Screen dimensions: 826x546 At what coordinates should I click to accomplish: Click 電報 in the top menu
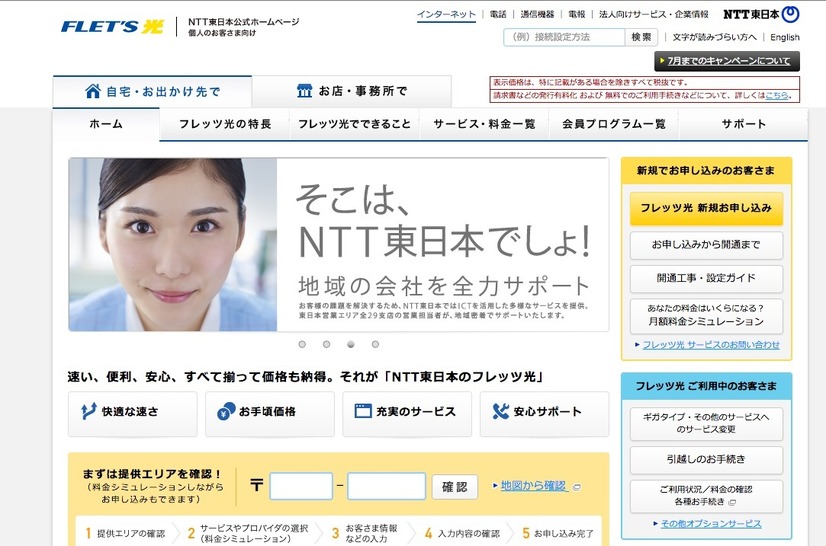pos(577,15)
